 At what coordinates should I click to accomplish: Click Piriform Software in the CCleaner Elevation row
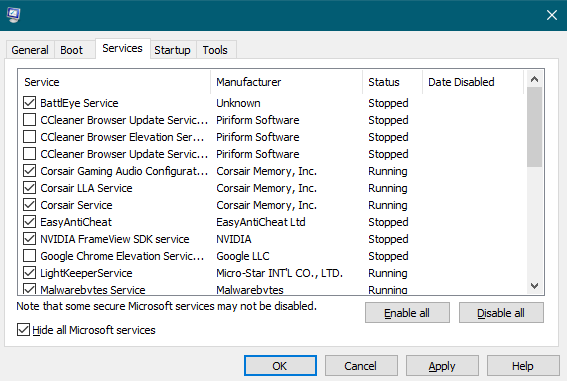coord(258,137)
